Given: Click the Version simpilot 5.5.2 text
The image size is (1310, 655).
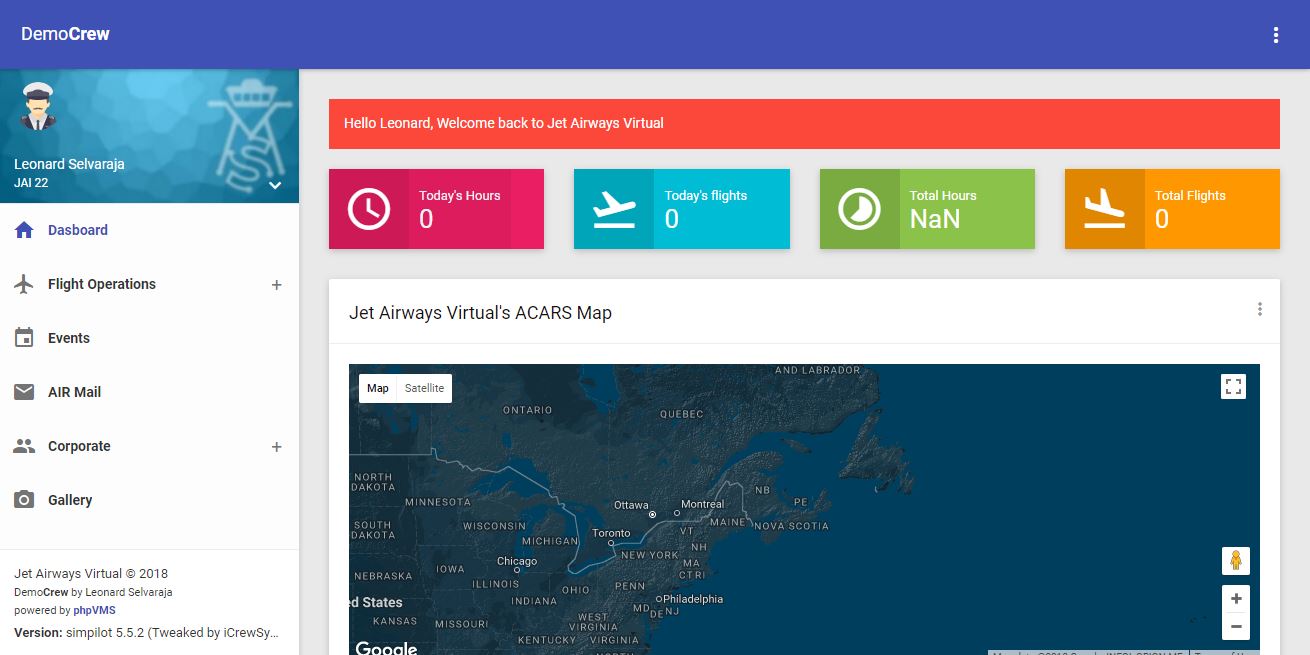Looking at the screenshot, I should (146, 632).
